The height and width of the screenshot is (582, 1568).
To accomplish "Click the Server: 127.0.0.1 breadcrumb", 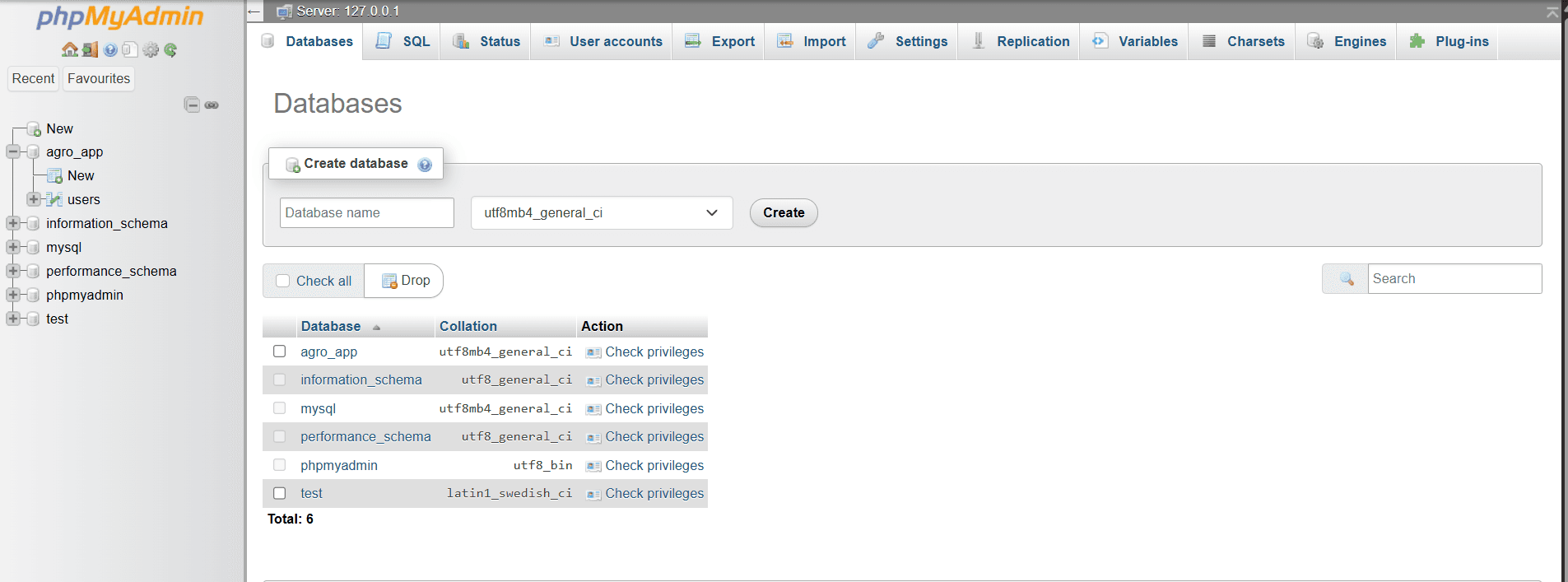I will click(x=348, y=12).
